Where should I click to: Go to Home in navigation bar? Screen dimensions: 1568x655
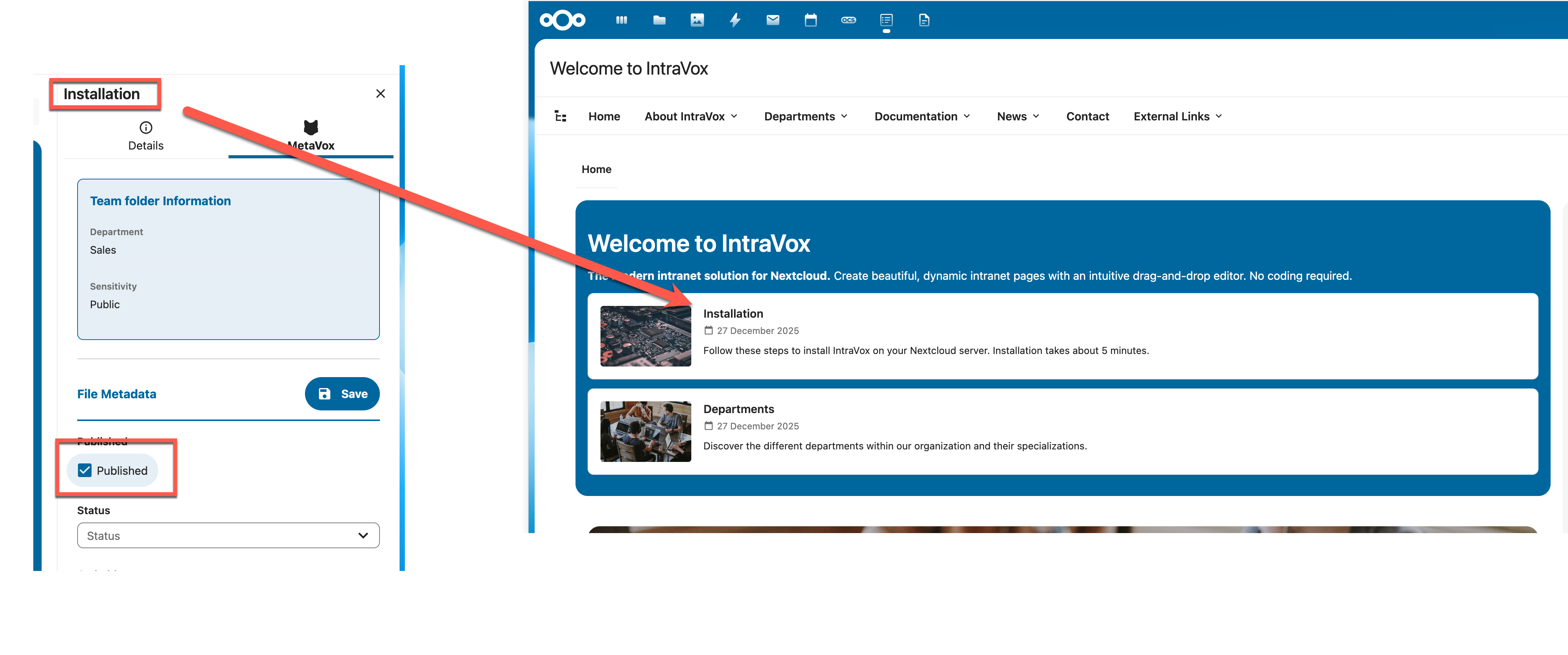tap(604, 116)
